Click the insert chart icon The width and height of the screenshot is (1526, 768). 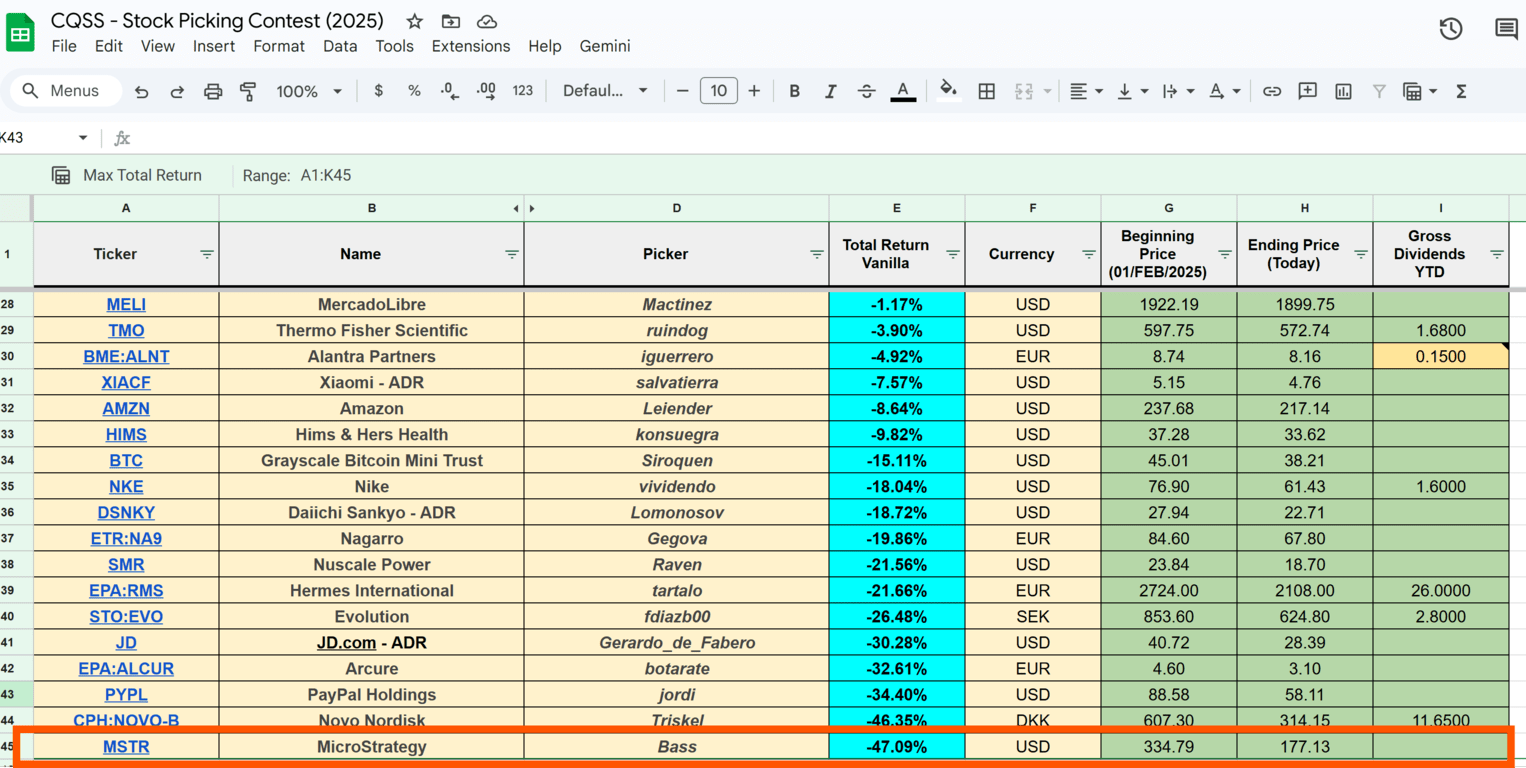click(1343, 91)
